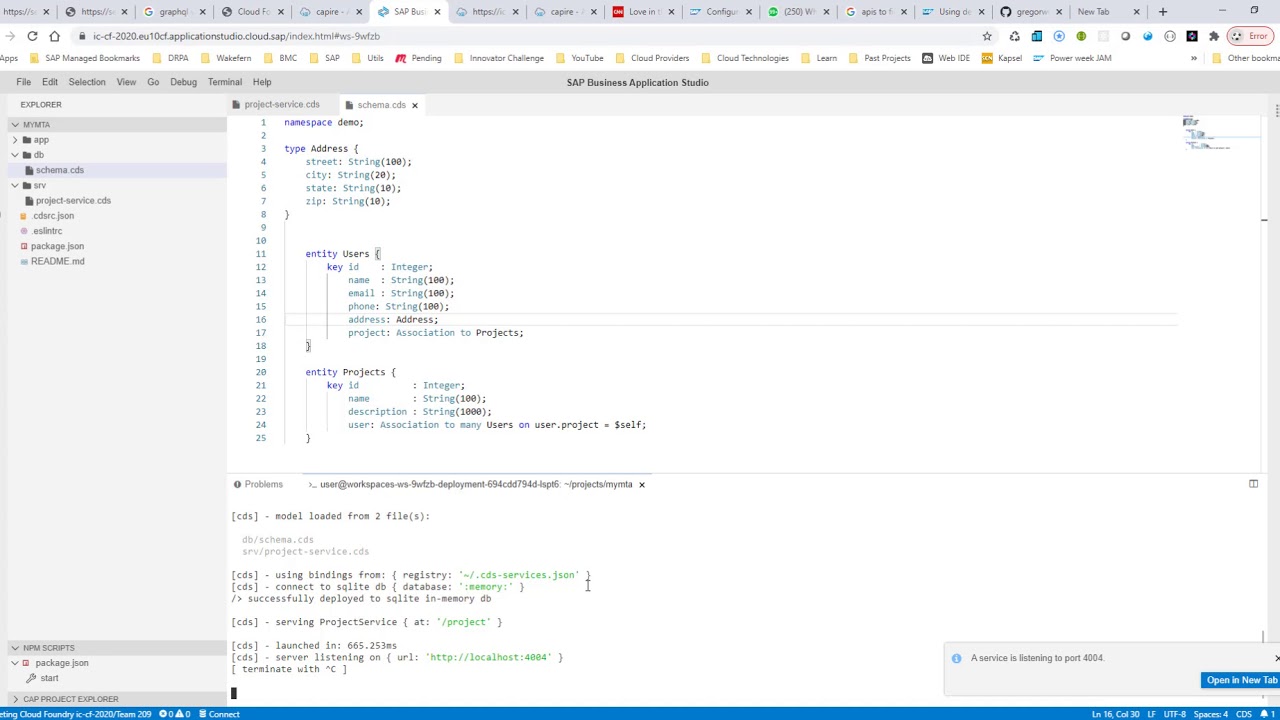Open README.md in the explorer

(x=57, y=261)
